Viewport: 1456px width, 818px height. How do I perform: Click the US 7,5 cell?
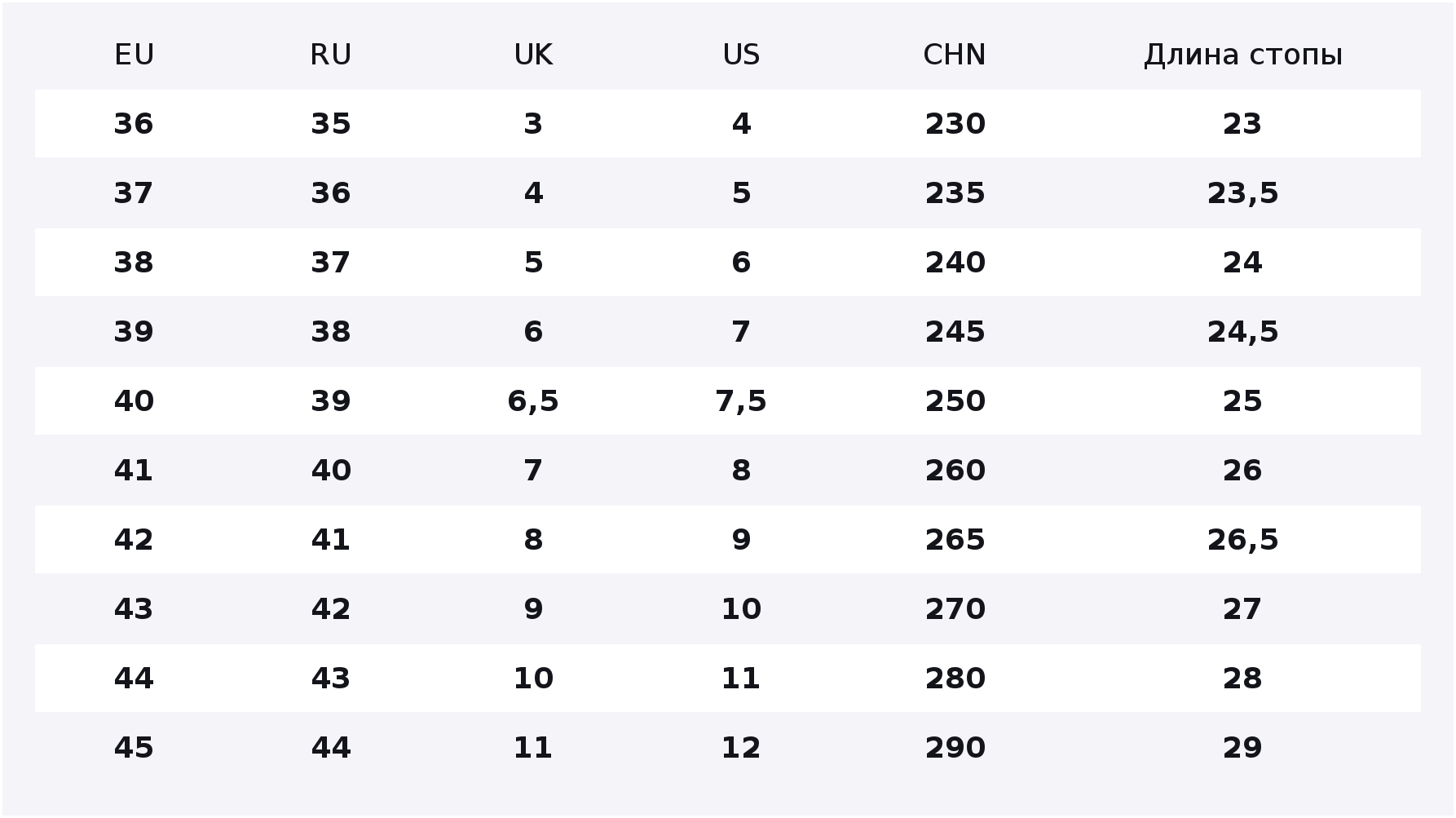[x=741, y=401]
